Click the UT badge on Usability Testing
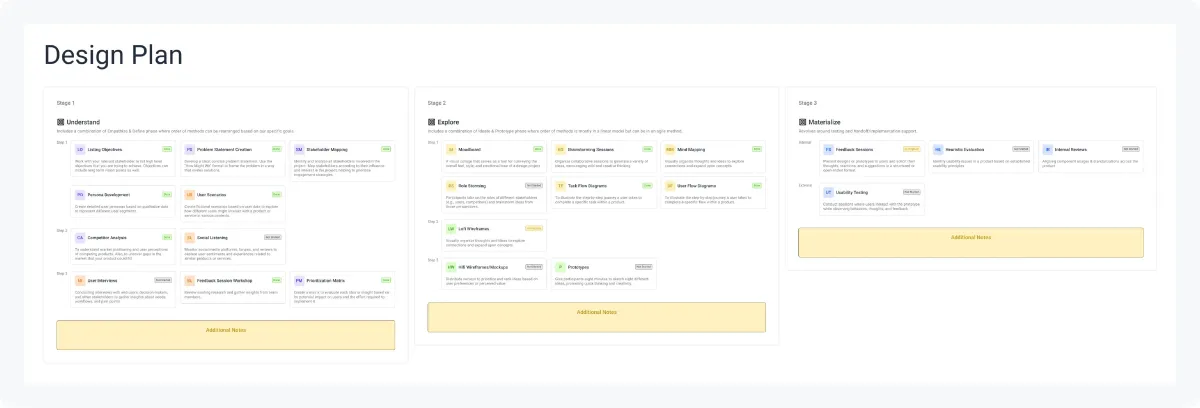This screenshot has height=408, width=1200. coord(828,192)
